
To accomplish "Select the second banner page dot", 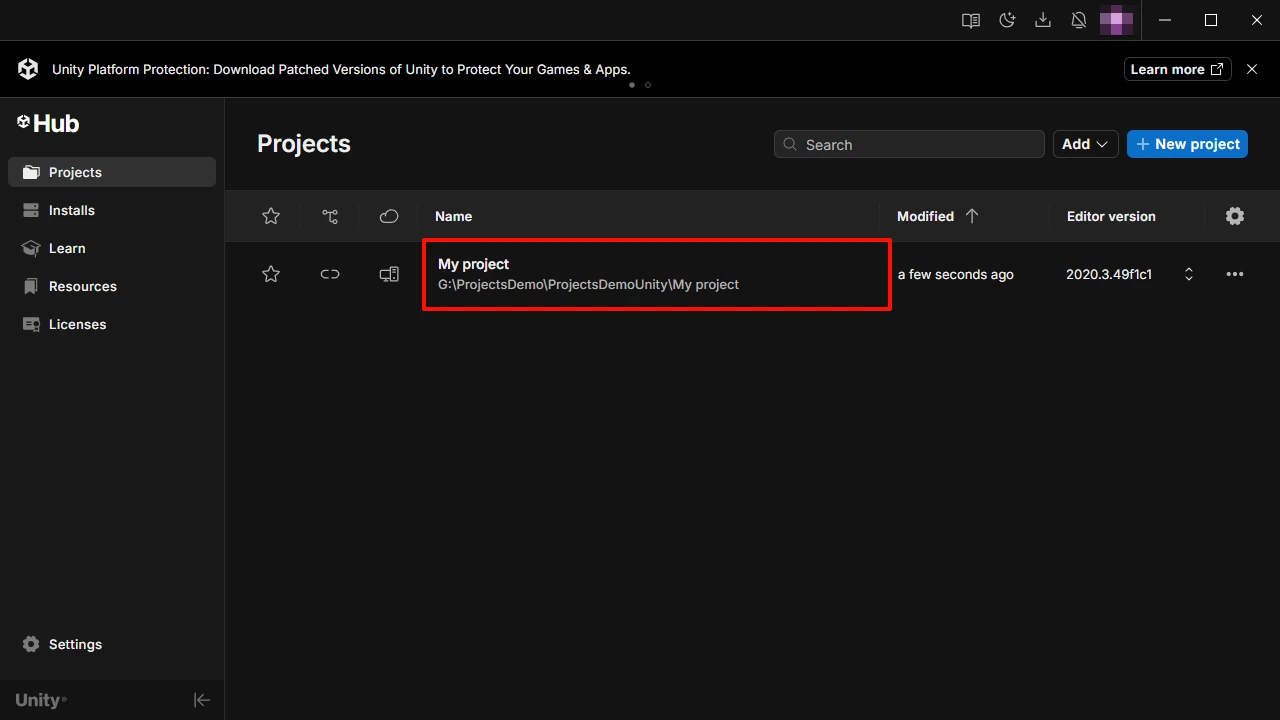I will (x=648, y=85).
